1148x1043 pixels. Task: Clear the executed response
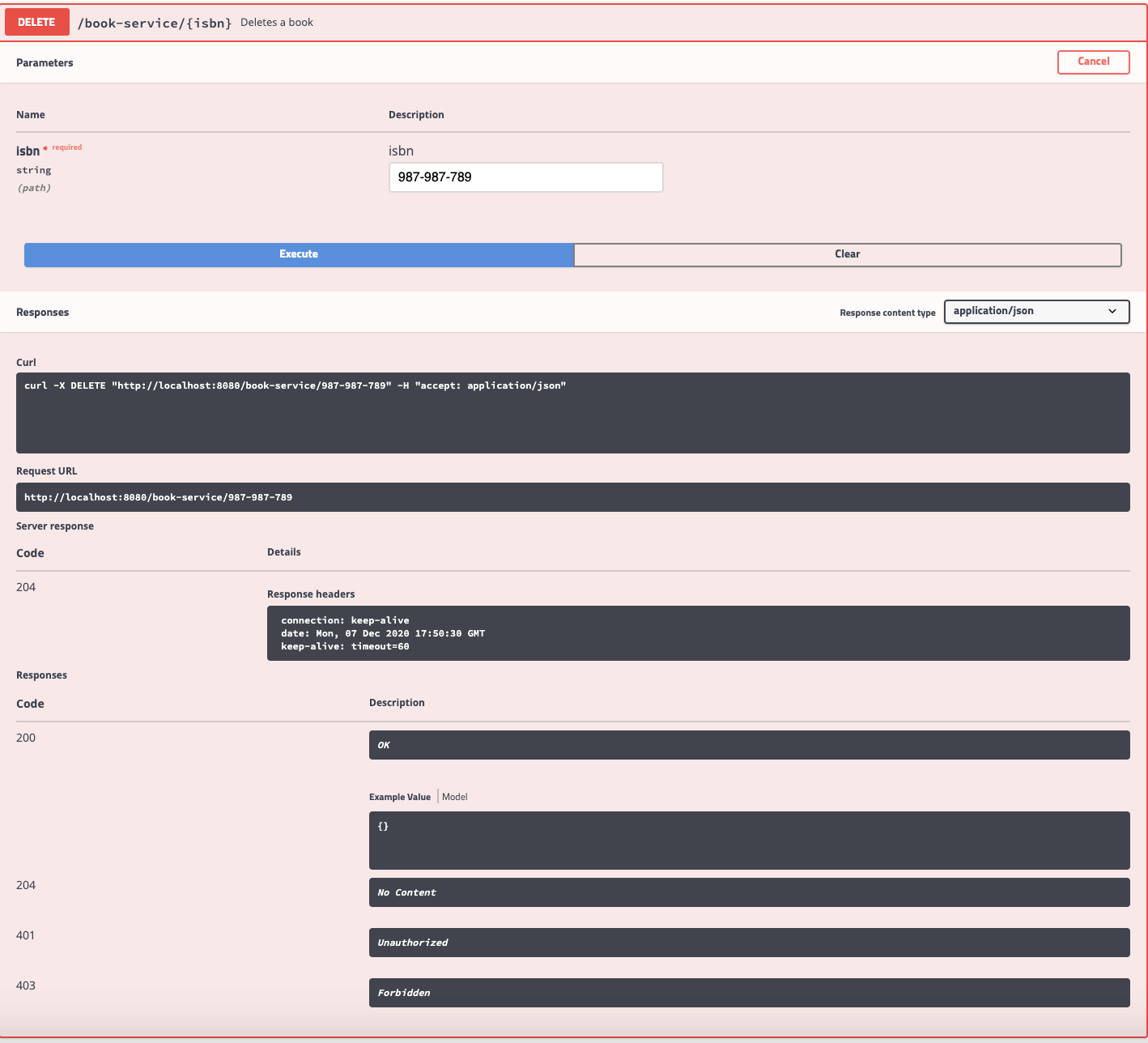pyautogui.click(x=848, y=254)
